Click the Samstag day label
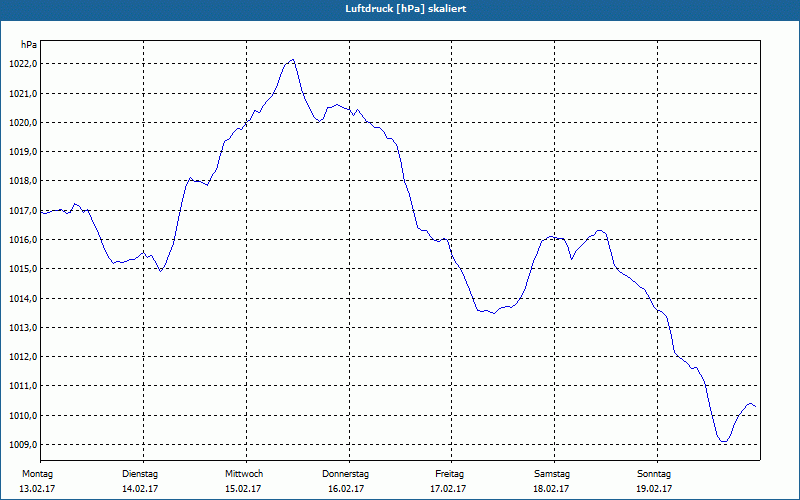The image size is (800, 500). pos(552,474)
